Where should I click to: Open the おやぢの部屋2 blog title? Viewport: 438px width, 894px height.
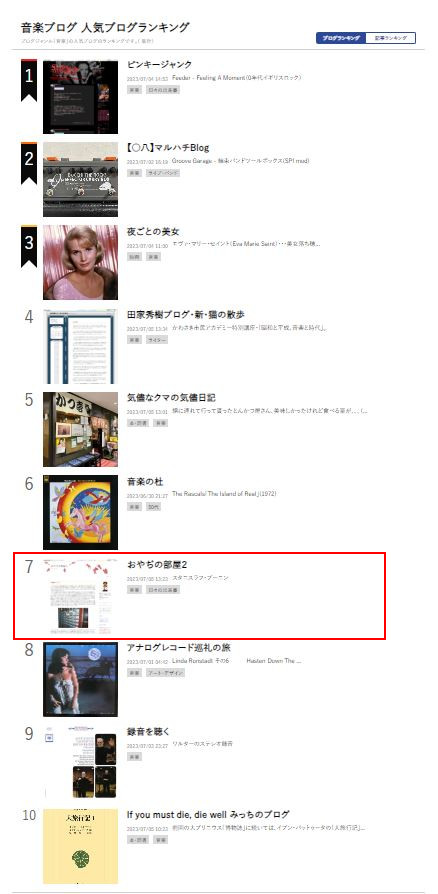click(x=157, y=564)
